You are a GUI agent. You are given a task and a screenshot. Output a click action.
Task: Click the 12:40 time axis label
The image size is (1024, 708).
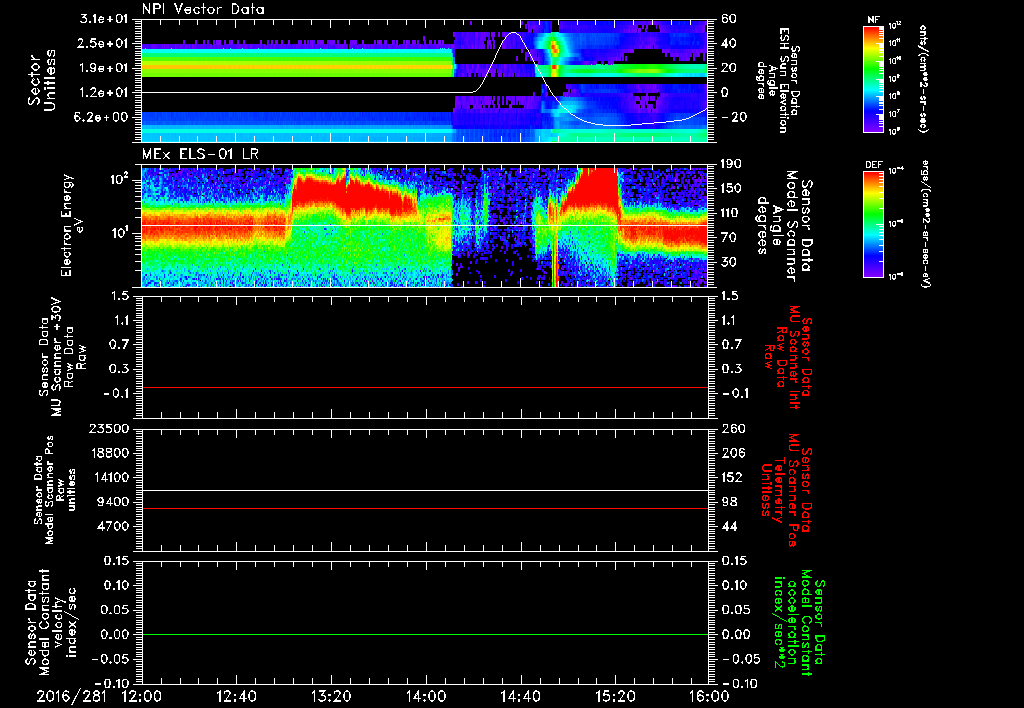[x=236, y=696]
